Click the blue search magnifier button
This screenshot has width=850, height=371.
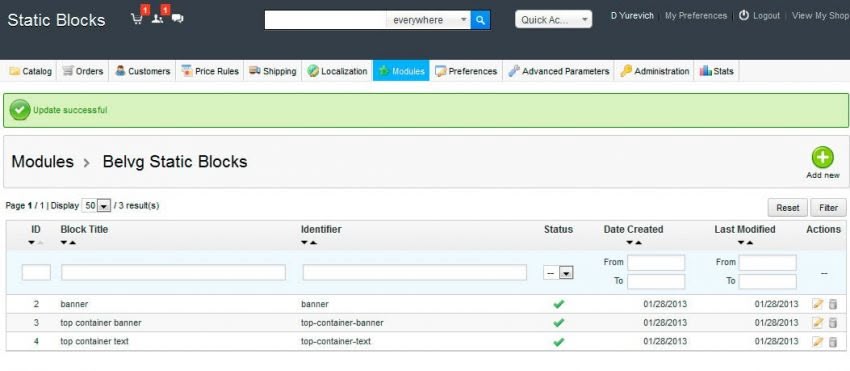[480, 20]
